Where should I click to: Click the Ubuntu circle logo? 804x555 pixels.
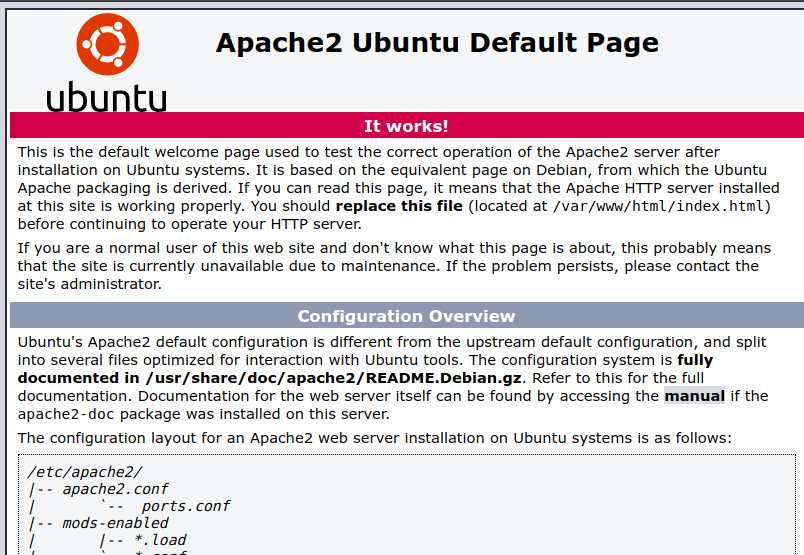click(x=107, y=45)
